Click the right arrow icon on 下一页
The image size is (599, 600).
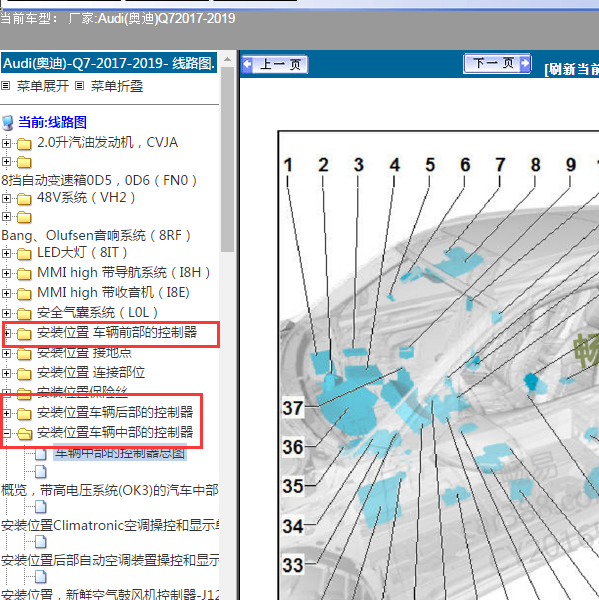(x=525, y=63)
